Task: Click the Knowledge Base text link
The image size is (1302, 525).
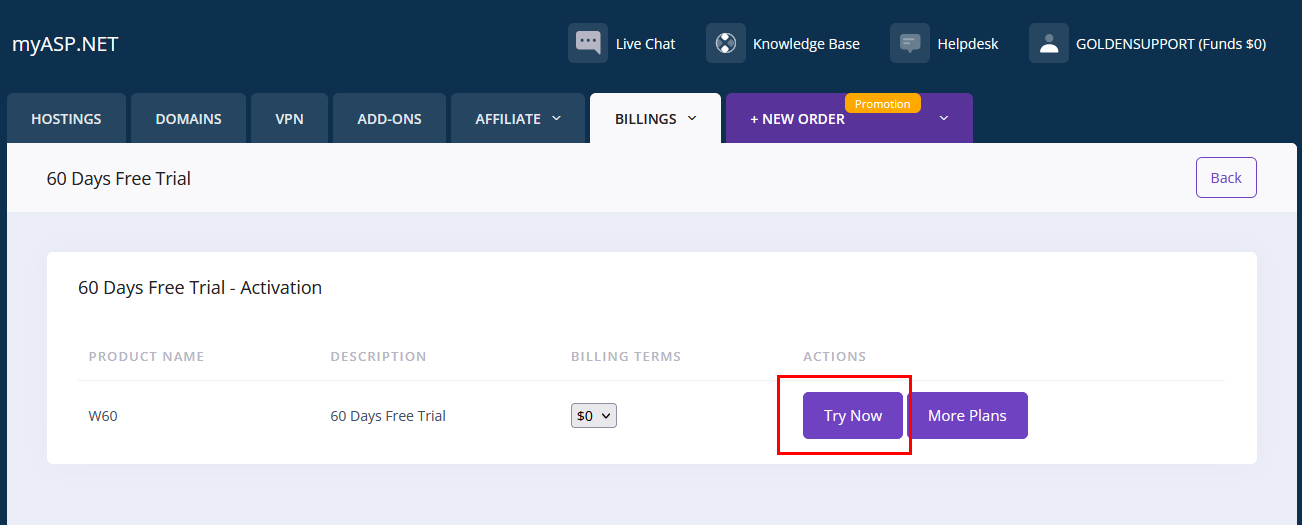Action: (x=806, y=44)
